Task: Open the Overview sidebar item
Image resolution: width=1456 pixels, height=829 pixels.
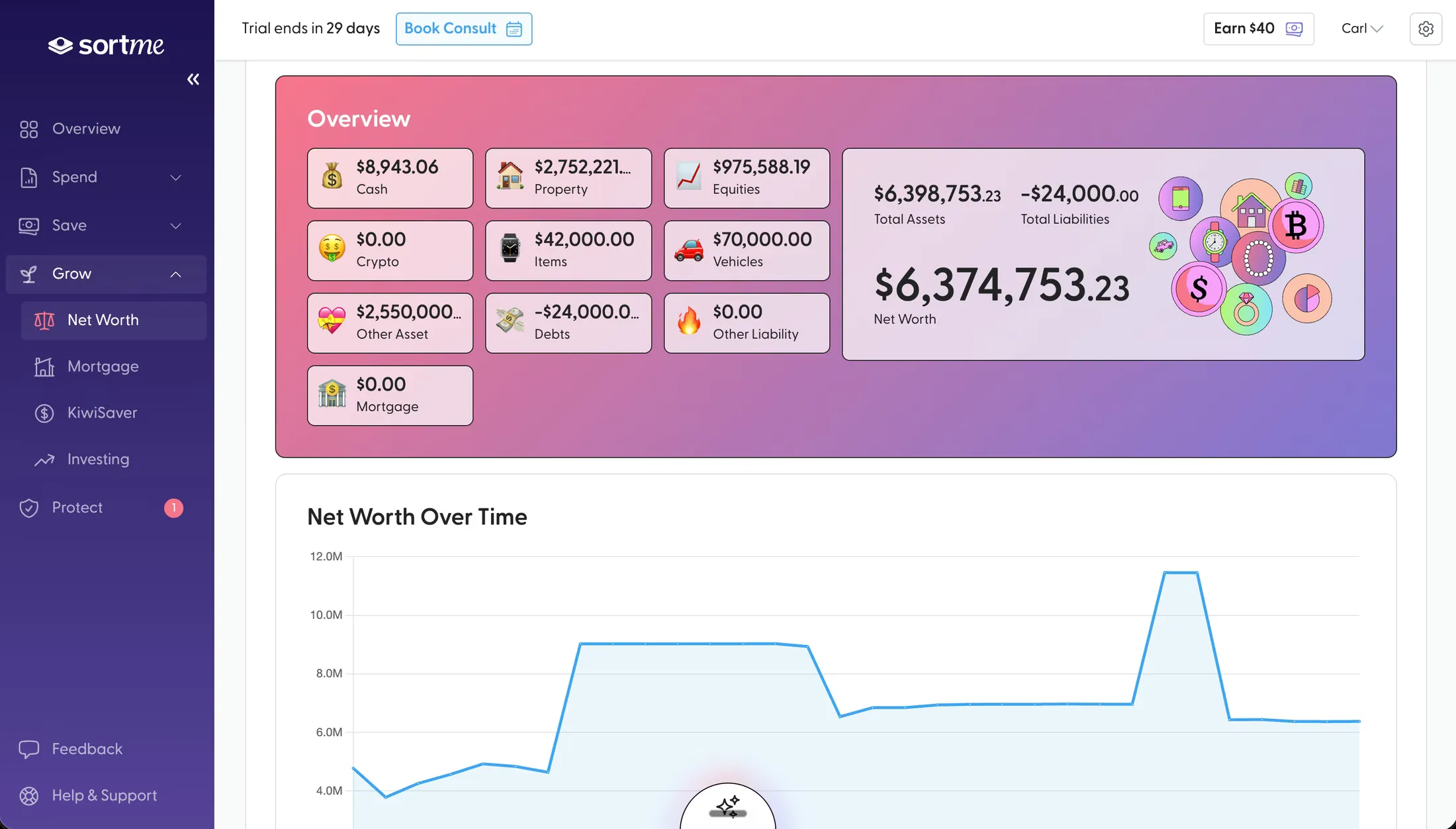Action: [x=106, y=128]
